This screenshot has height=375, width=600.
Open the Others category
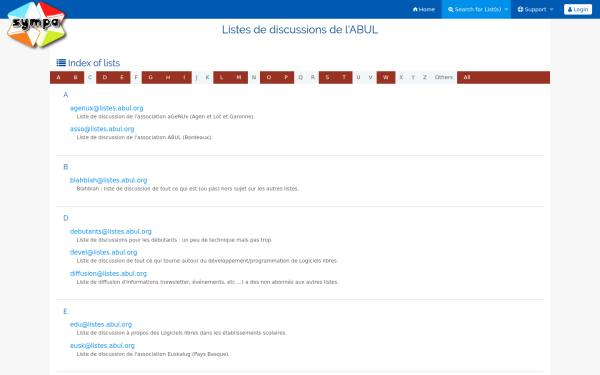(x=443, y=77)
